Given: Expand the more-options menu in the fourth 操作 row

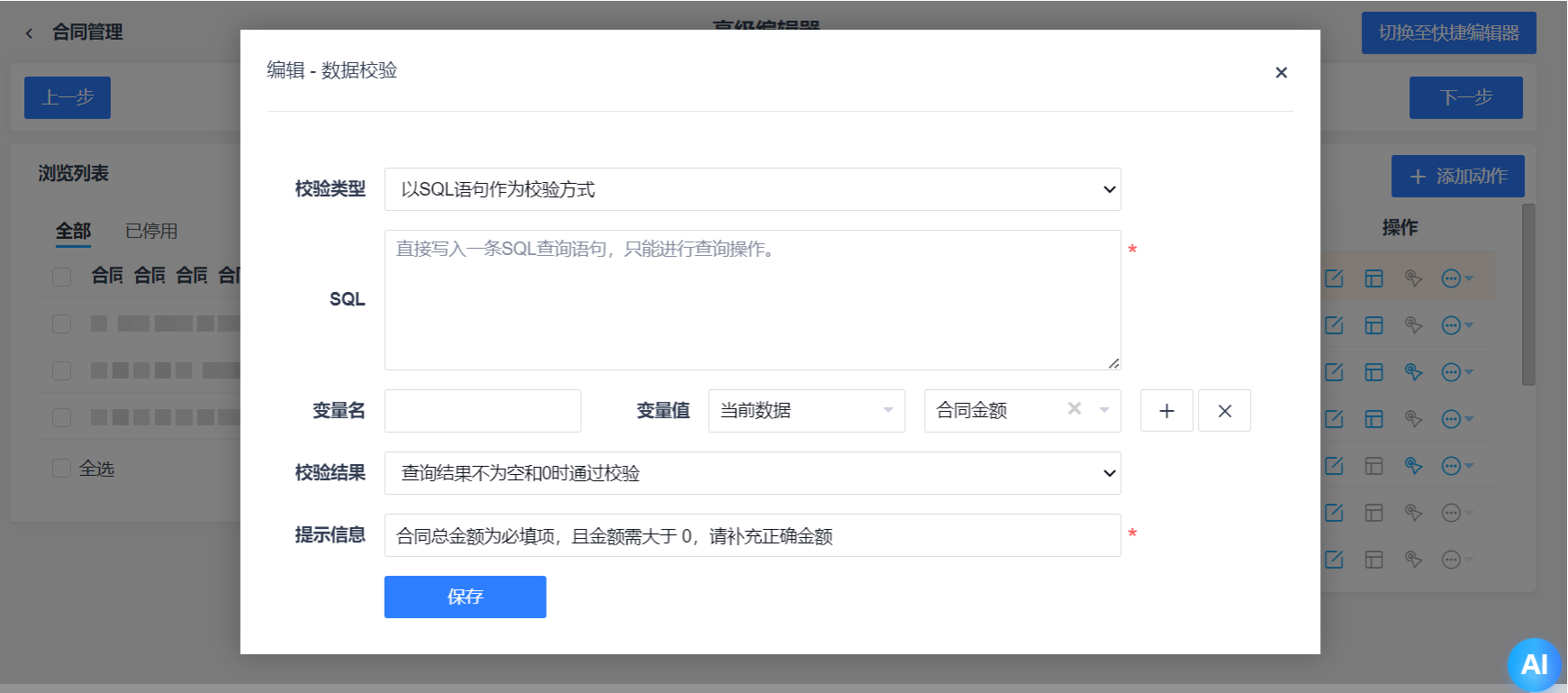Looking at the screenshot, I should tap(1456, 419).
